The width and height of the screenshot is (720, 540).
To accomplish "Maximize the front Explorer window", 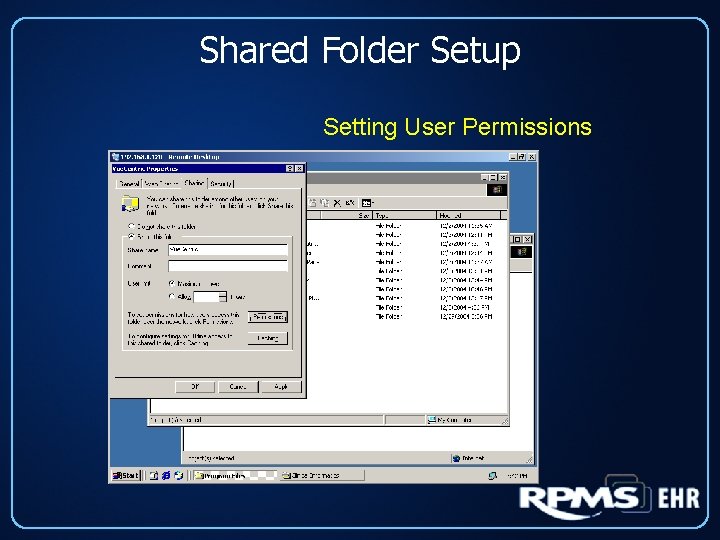I will [494, 177].
